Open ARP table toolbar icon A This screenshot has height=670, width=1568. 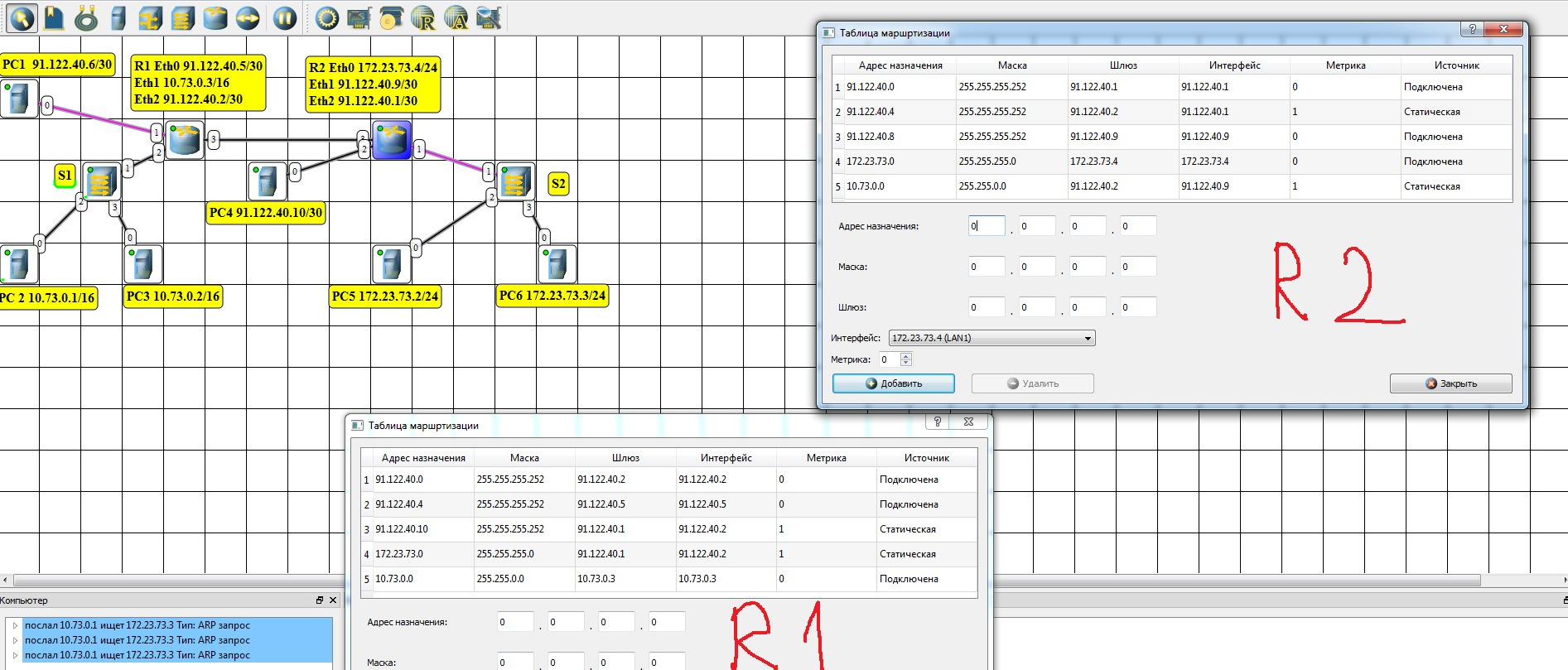[x=456, y=17]
